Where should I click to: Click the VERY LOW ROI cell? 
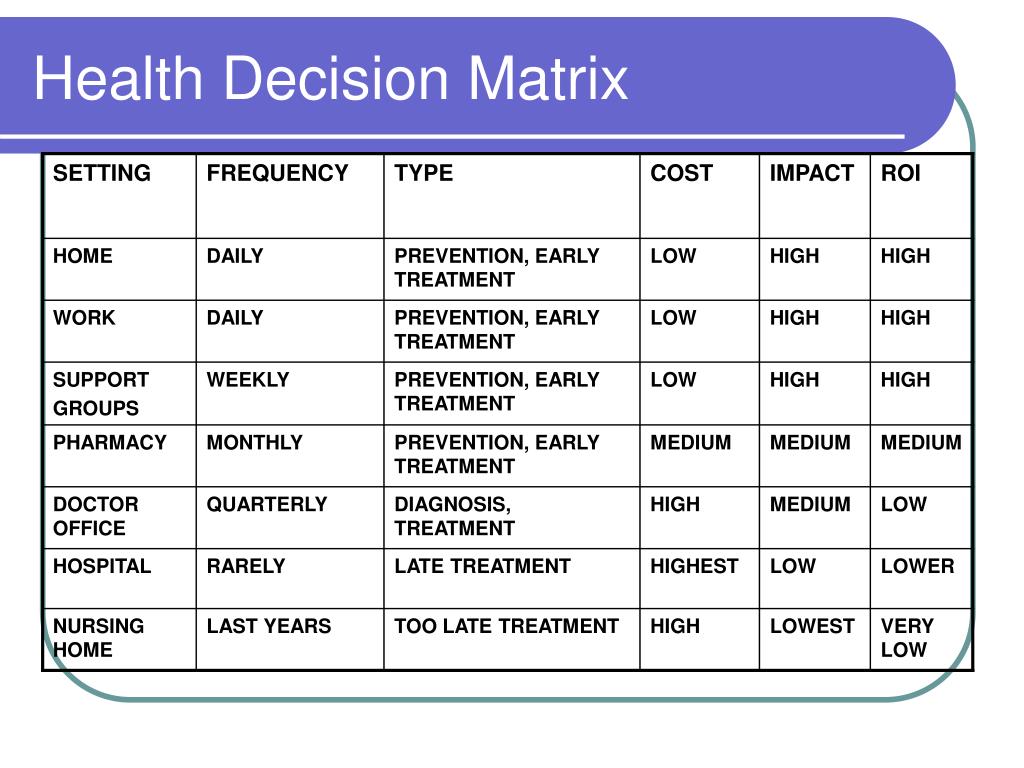pyautogui.click(x=921, y=640)
